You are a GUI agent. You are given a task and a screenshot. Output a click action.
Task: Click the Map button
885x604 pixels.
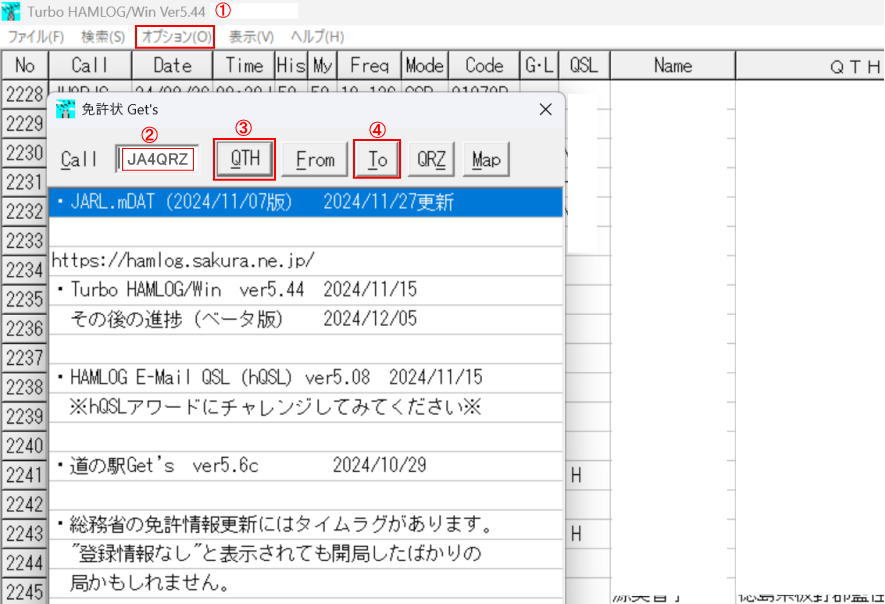486,160
